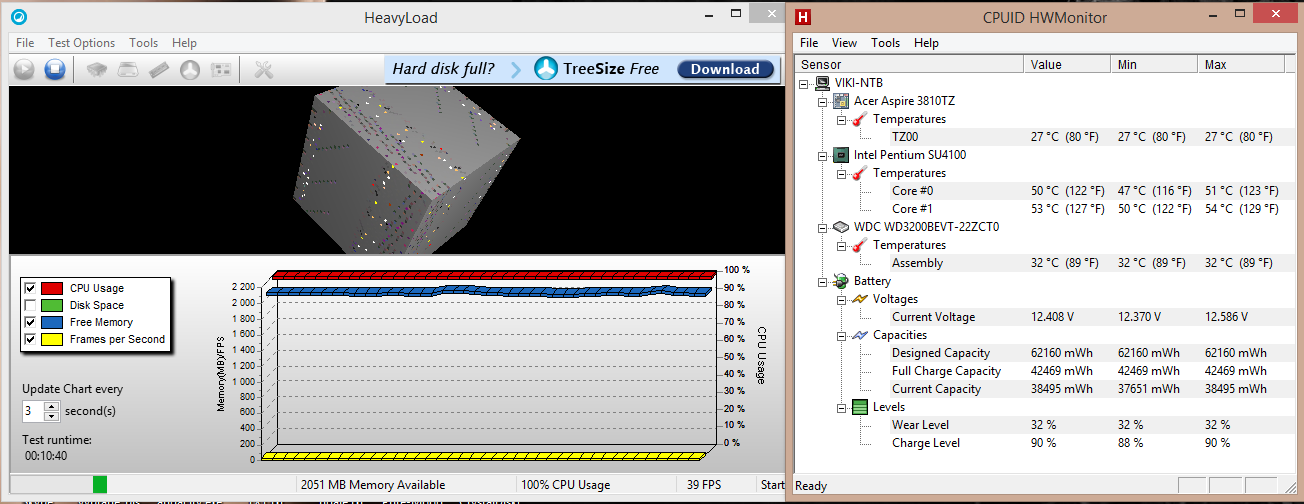Open HWMonitor Tools menu
The width and height of the screenshot is (1304, 504).
pyautogui.click(x=886, y=43)
